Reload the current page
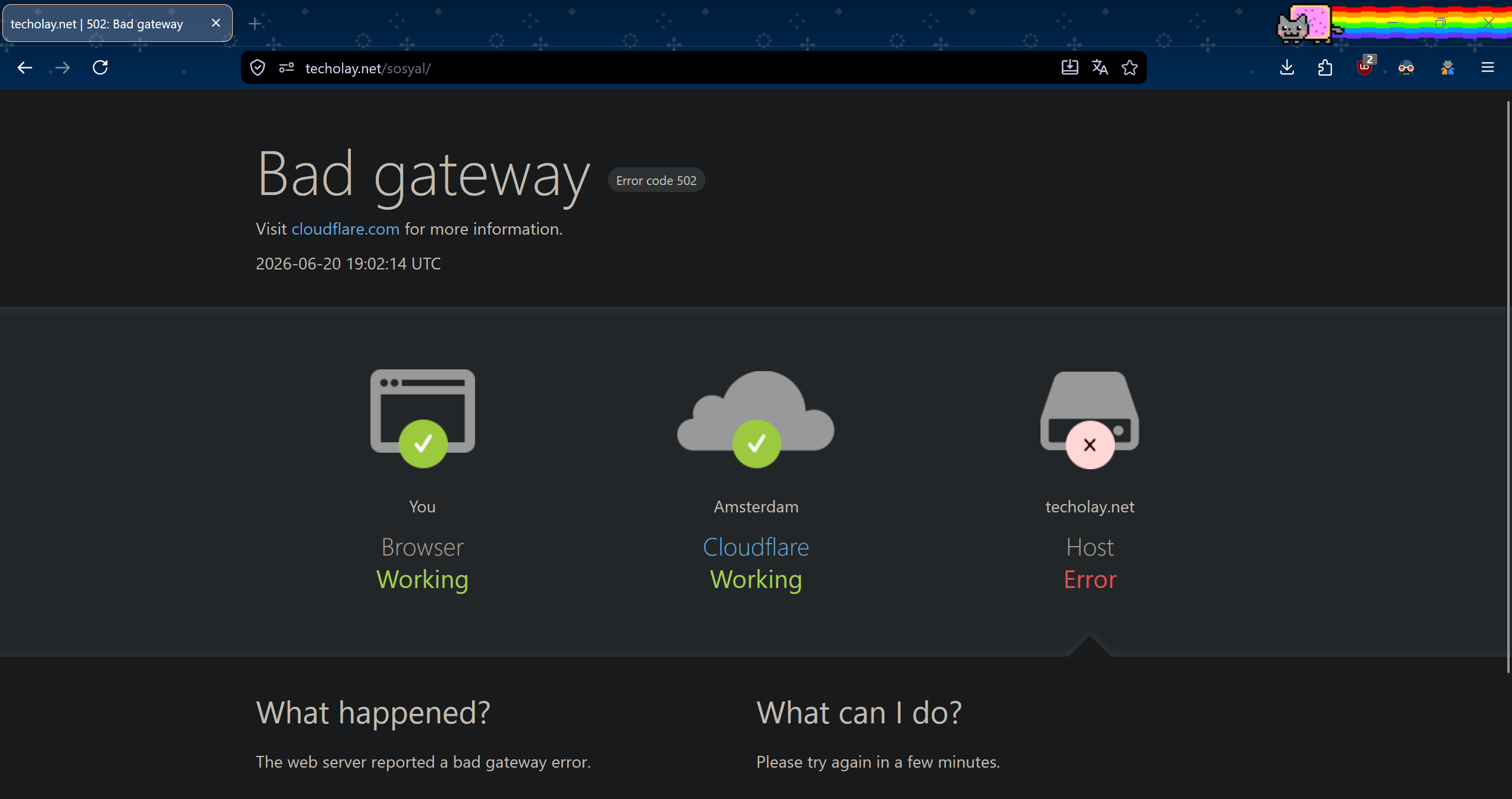 (x=100, y=68)
